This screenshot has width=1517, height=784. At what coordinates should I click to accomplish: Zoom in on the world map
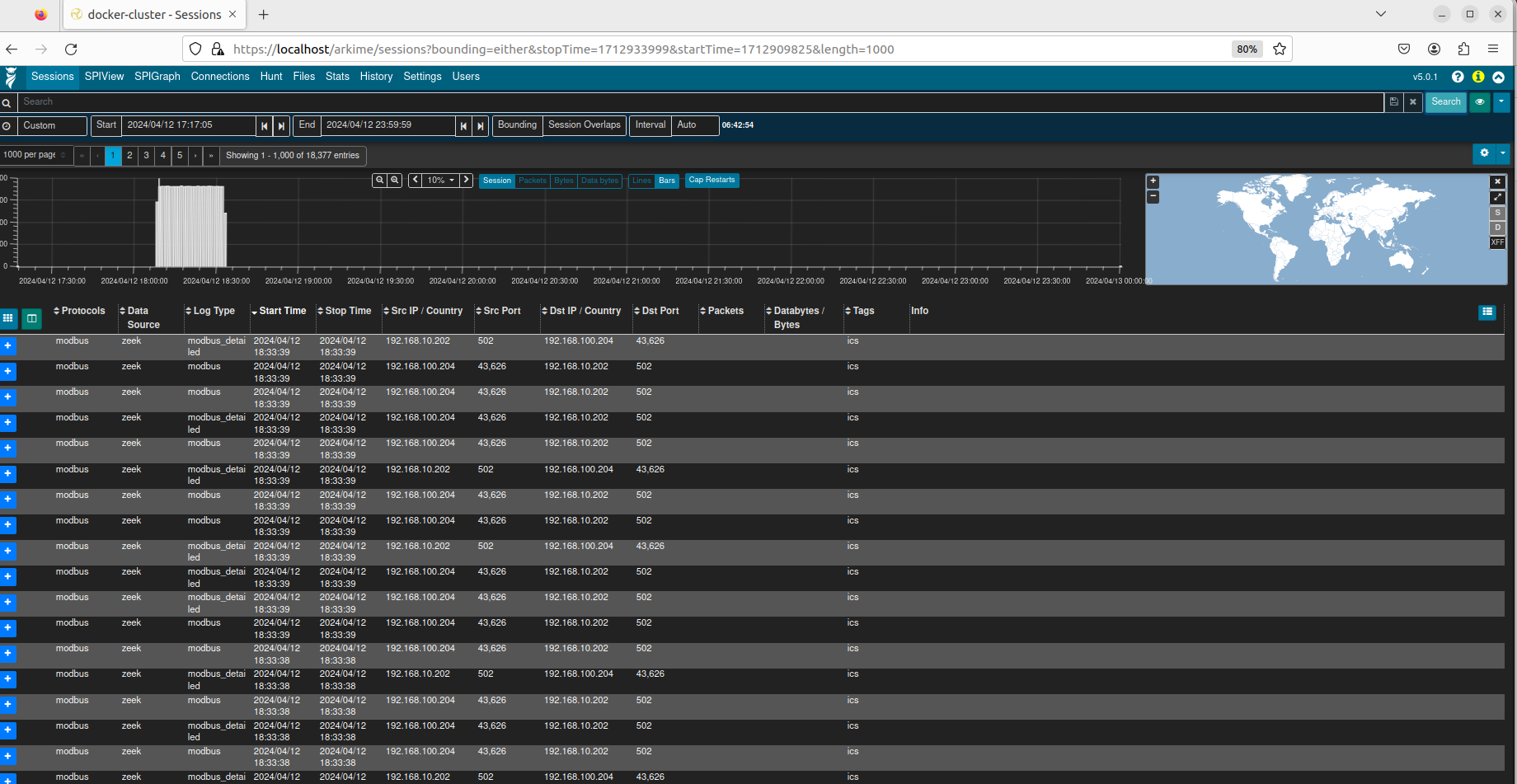pos(1153,181)
